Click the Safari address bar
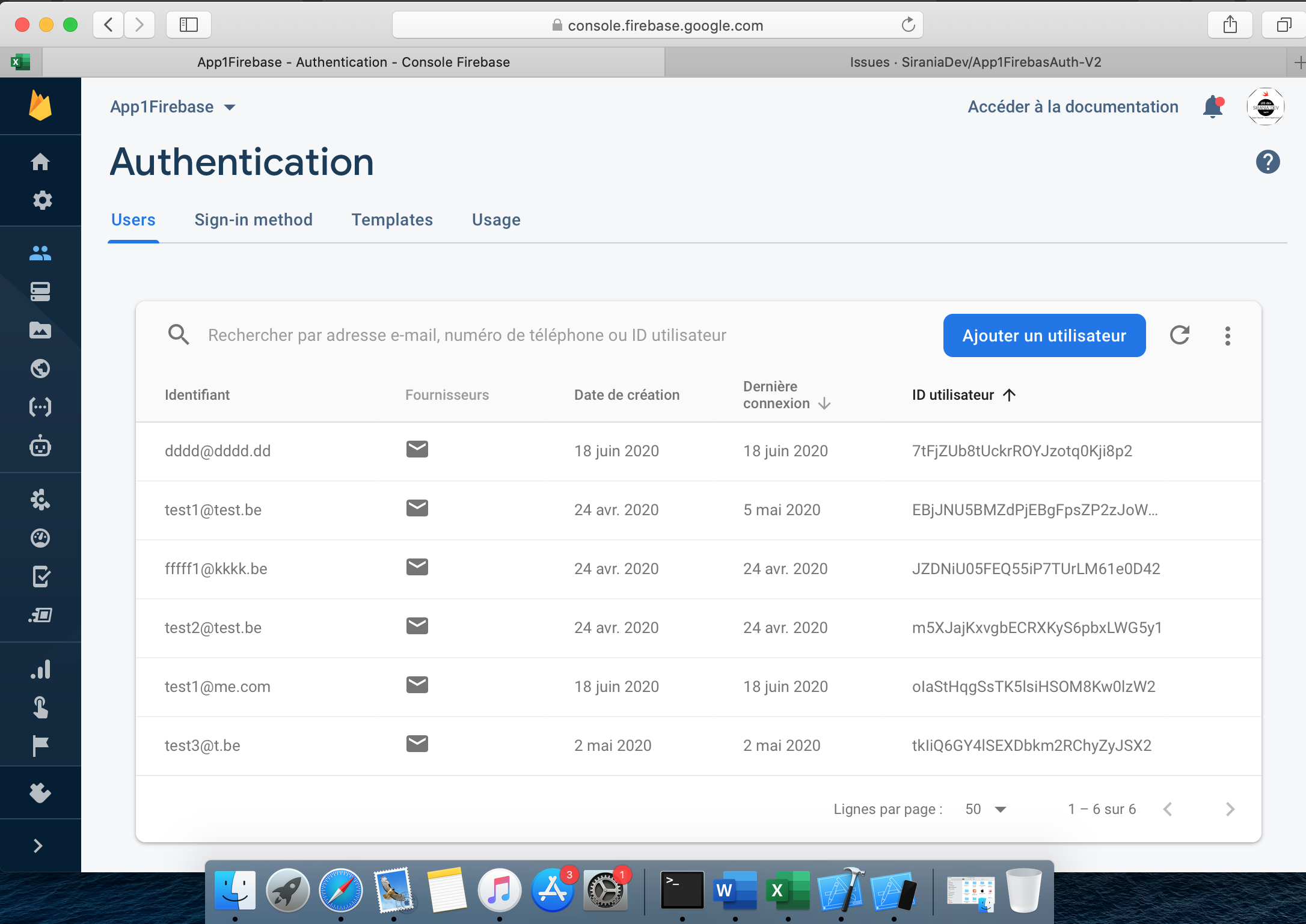The image size is (1306, 924). (657, 25)
